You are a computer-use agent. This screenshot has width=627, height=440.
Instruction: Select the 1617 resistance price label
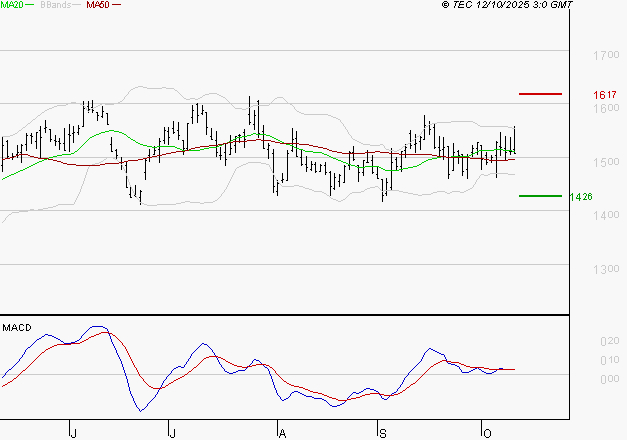pyautogui.click(x=603, y=95)
